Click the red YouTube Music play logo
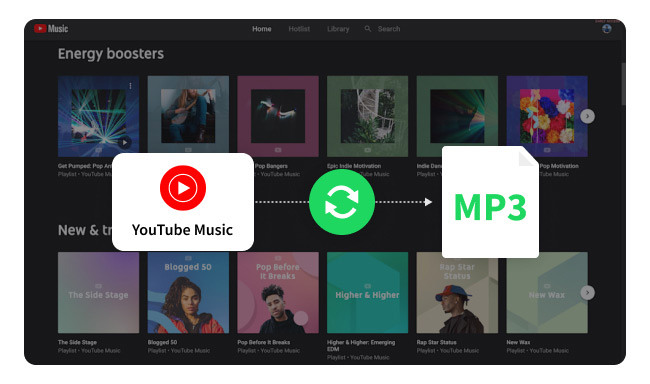Viewport: 650px width, 384px height. coord(183,188)
